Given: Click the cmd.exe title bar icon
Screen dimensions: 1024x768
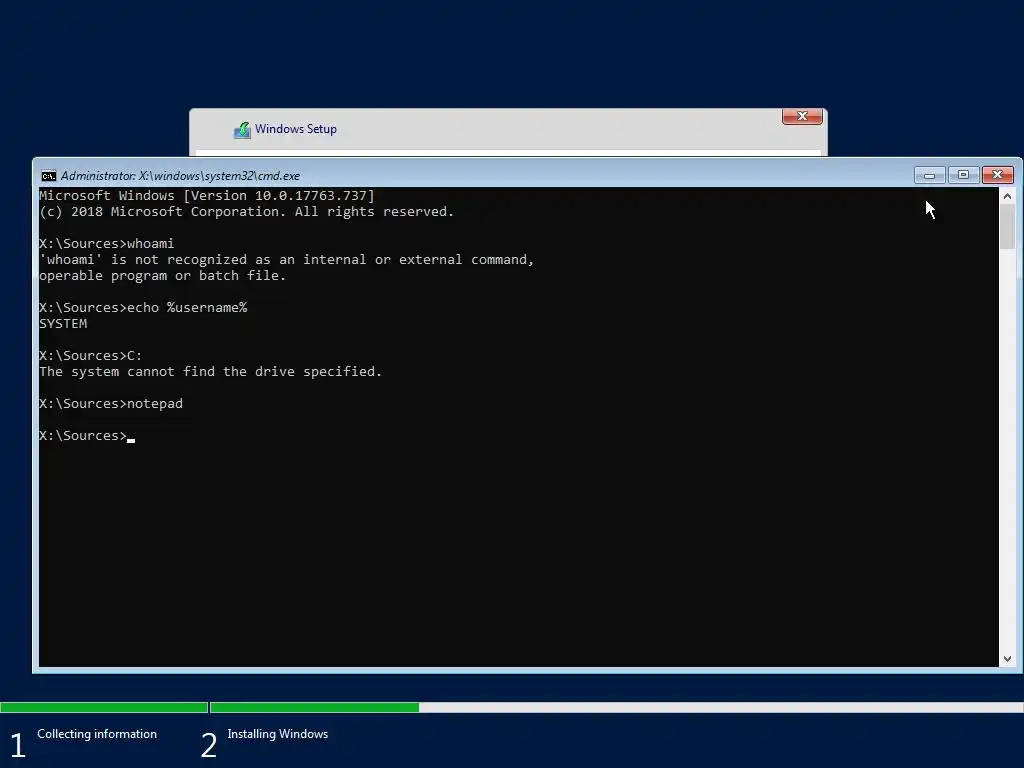Looking at the screenshot, I should tap(48, 176).
